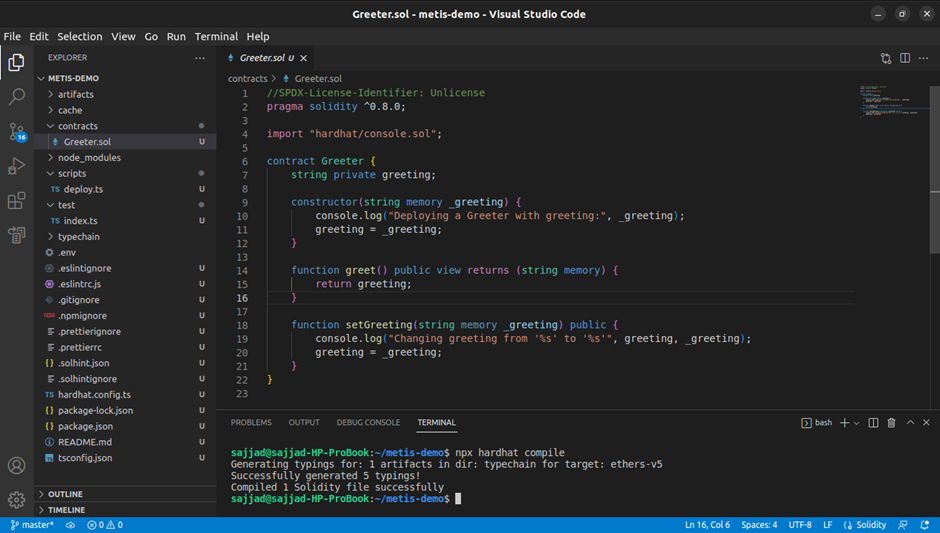Expand the cache folder
The width and height of the screenshot is (940, 533).
click(x=125, y=110)
